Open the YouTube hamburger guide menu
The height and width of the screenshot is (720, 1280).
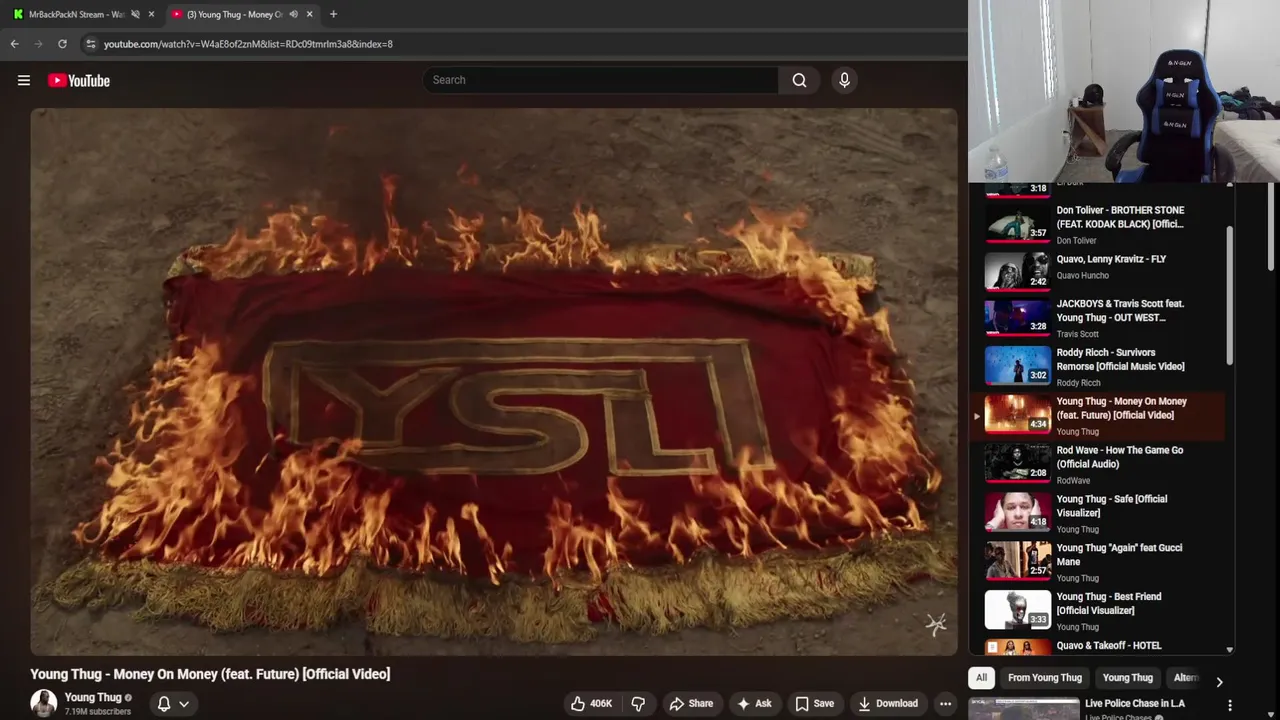24,80
